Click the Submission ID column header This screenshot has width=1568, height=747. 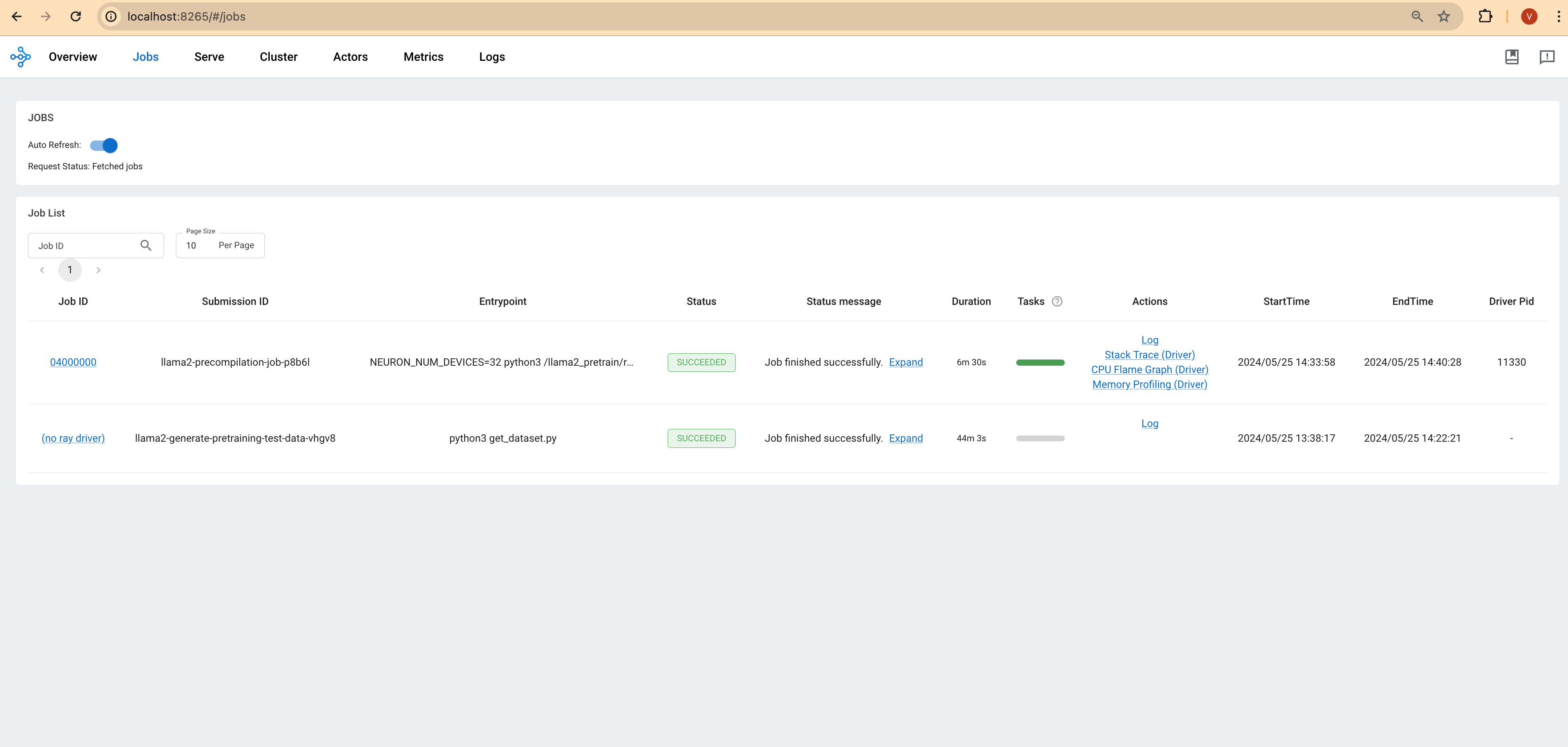(x=235, y=301)
